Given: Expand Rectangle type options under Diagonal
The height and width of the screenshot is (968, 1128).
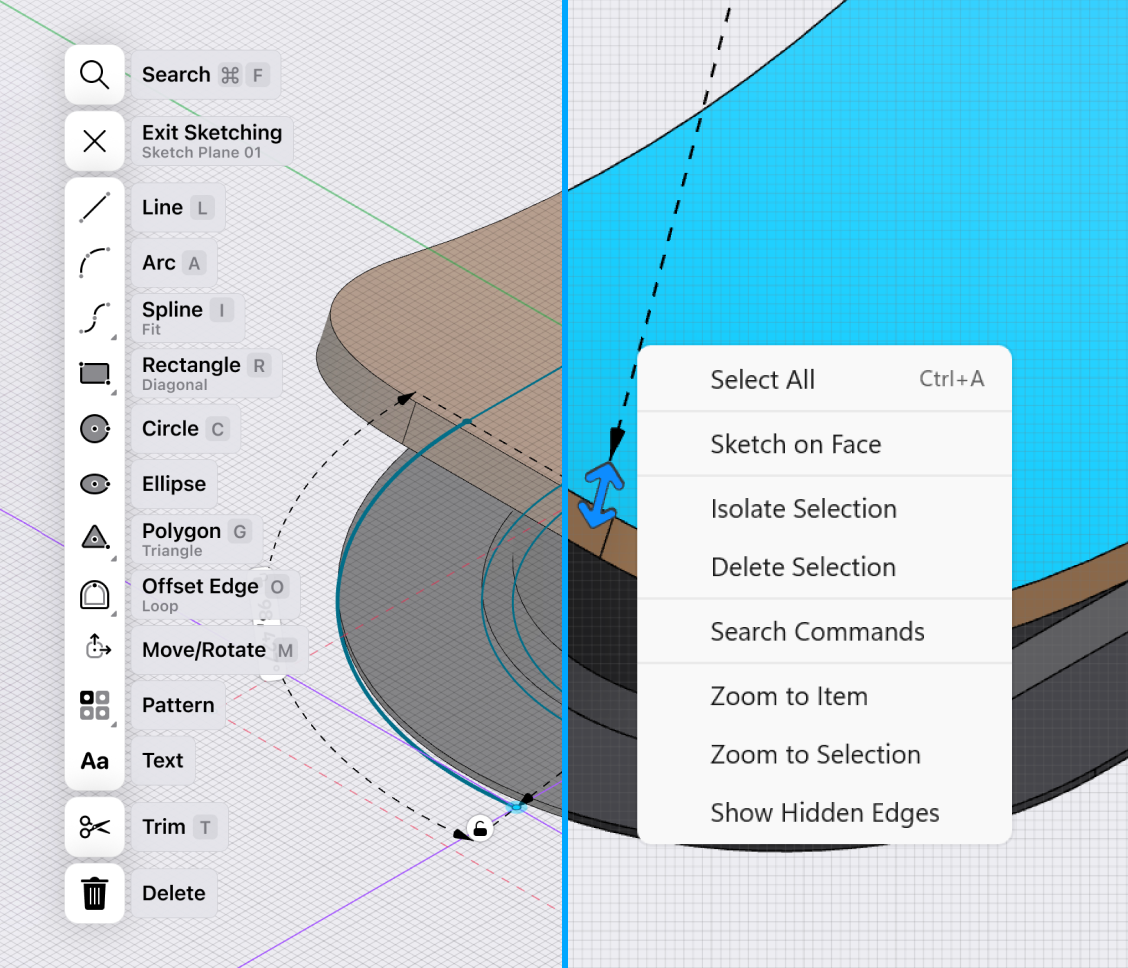Looking at the screenshot, I should pos(113,394).
